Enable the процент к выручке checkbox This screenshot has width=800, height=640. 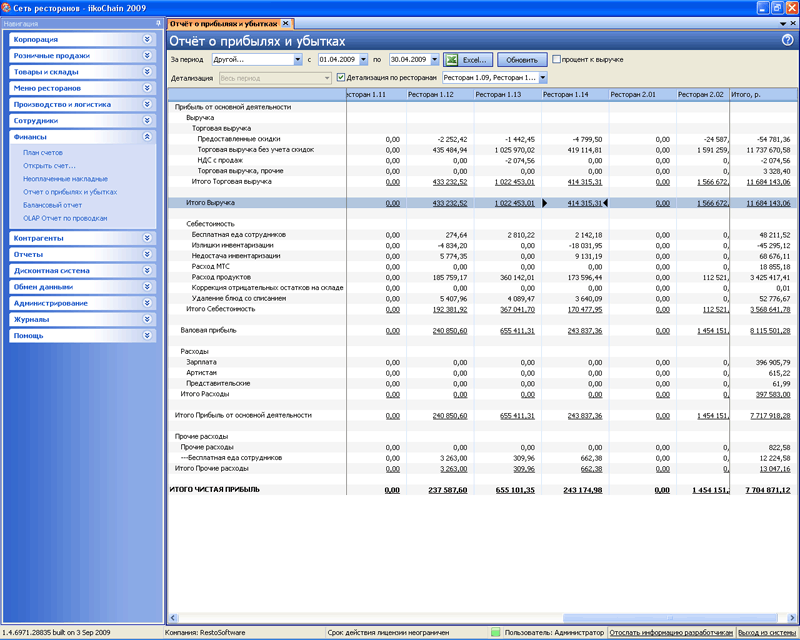pos(557,59)
